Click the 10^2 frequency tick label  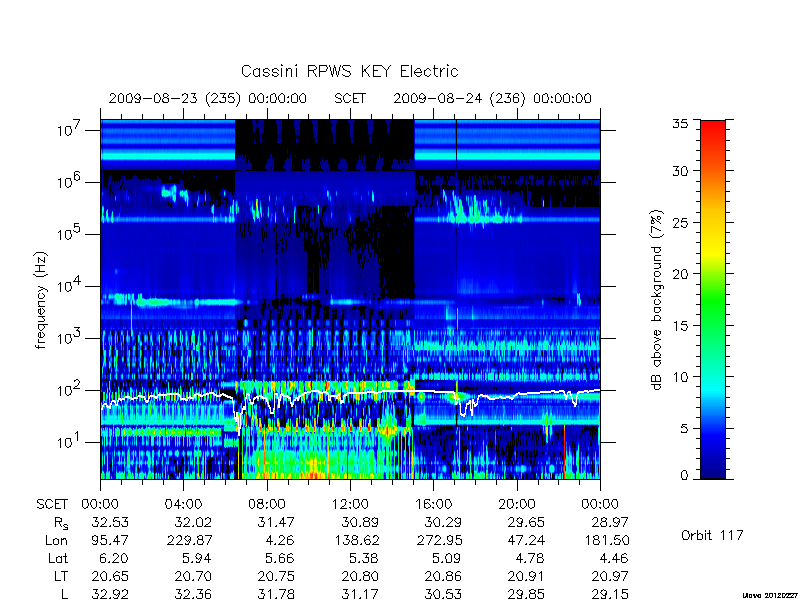point(70,389)
